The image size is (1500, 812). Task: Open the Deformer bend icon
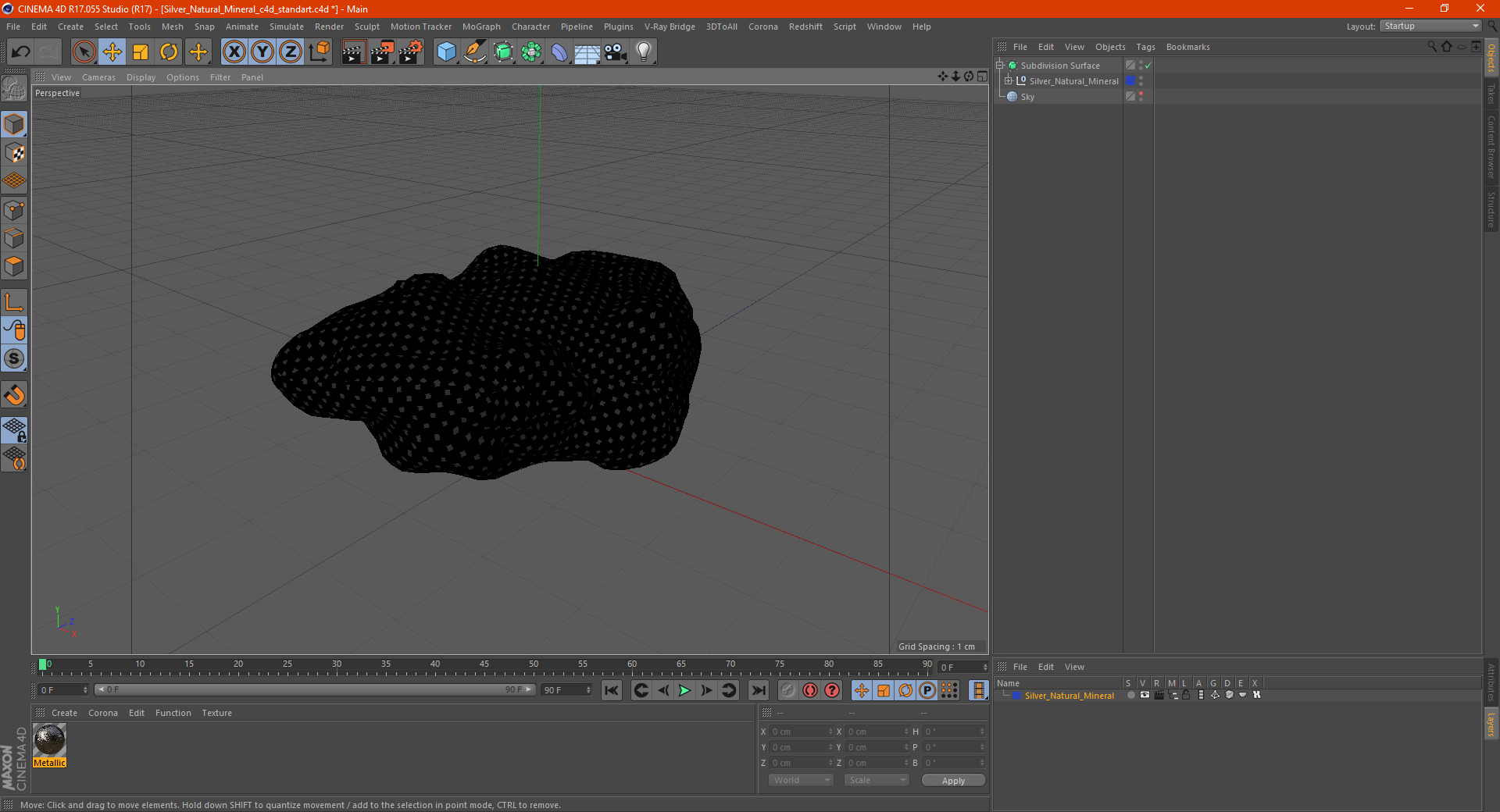559,52
